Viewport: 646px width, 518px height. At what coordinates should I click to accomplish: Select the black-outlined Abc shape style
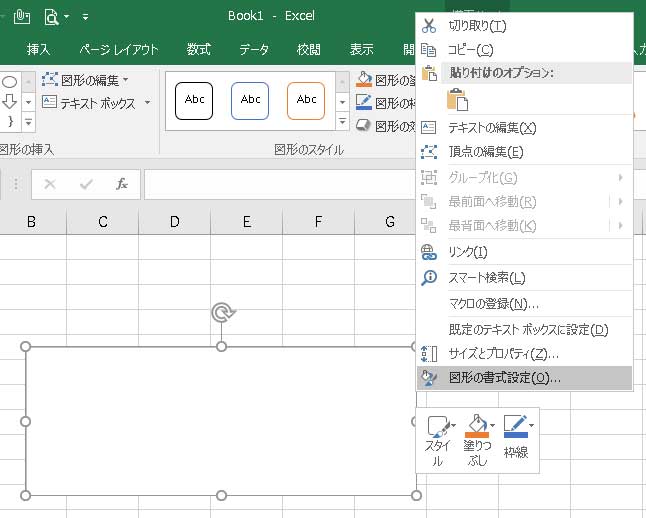[x=194, y=100]
